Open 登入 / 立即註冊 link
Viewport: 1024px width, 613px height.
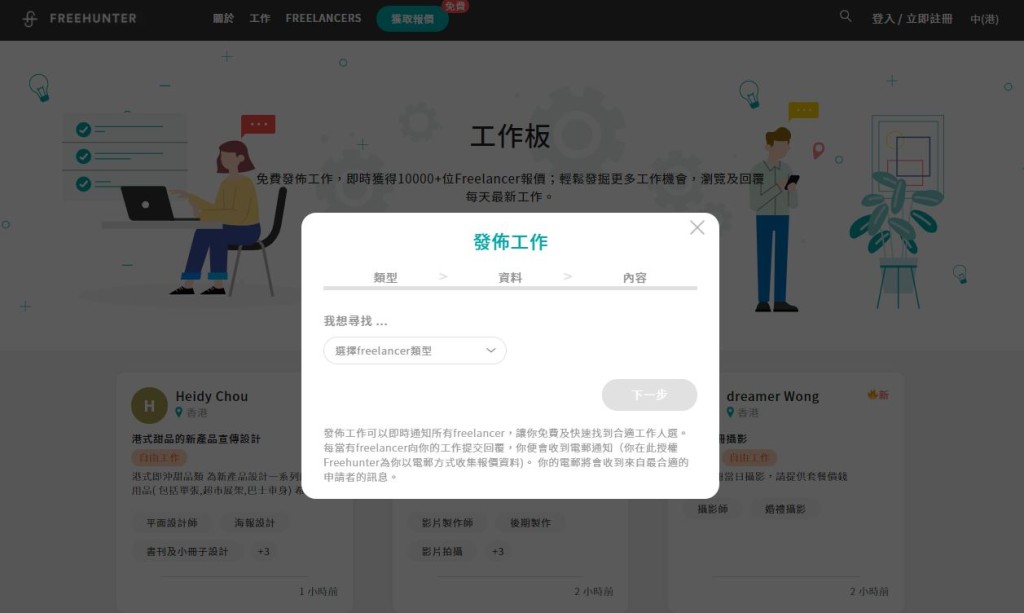[911, 19]
